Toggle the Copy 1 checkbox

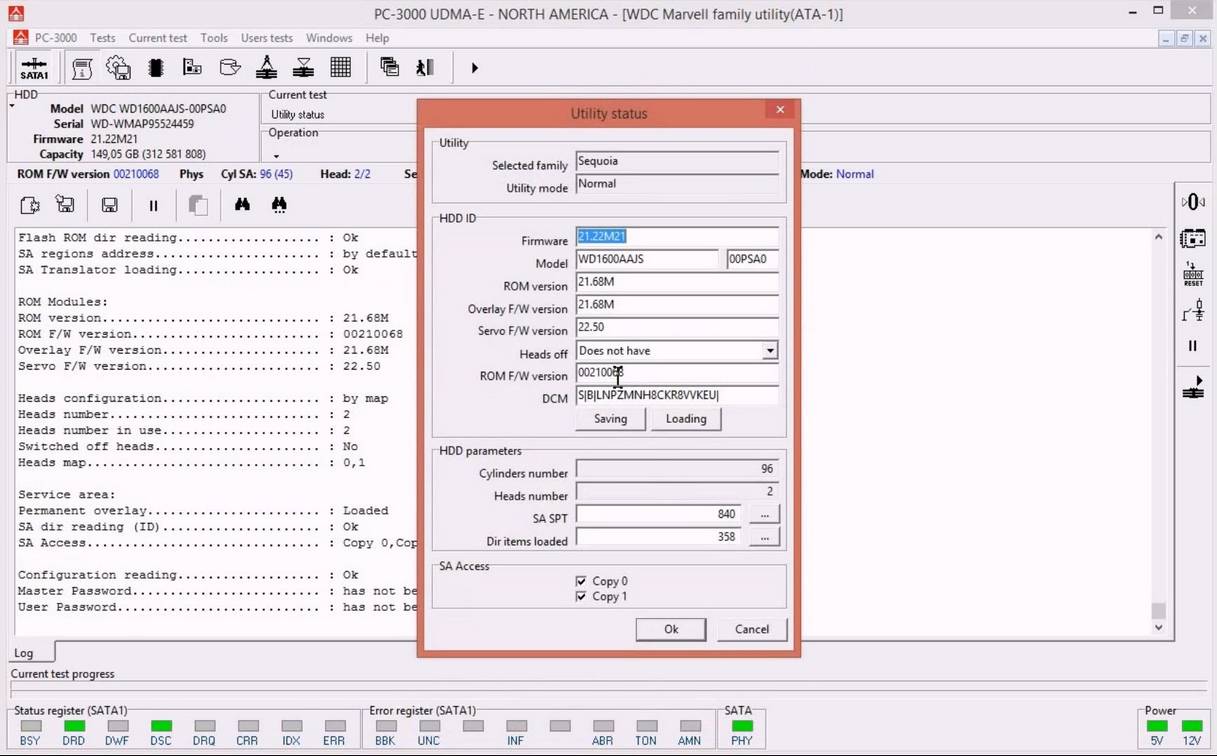pyautogui.click(x=581, y=597)
